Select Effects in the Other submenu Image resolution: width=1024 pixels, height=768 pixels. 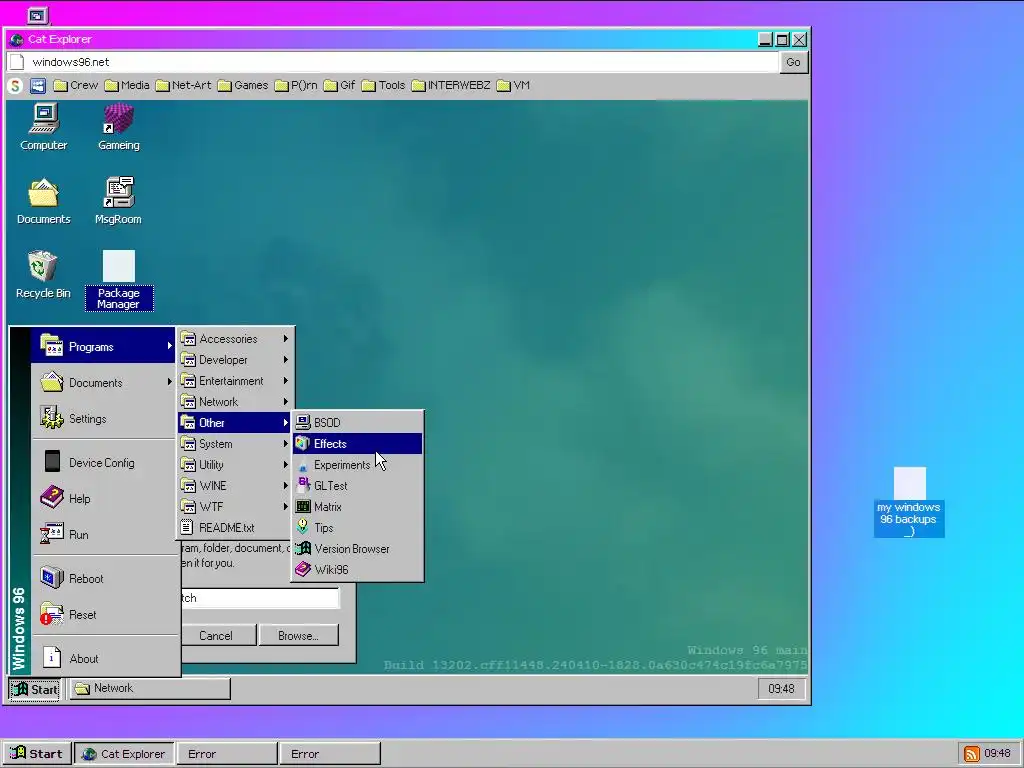tap(357, 443)
